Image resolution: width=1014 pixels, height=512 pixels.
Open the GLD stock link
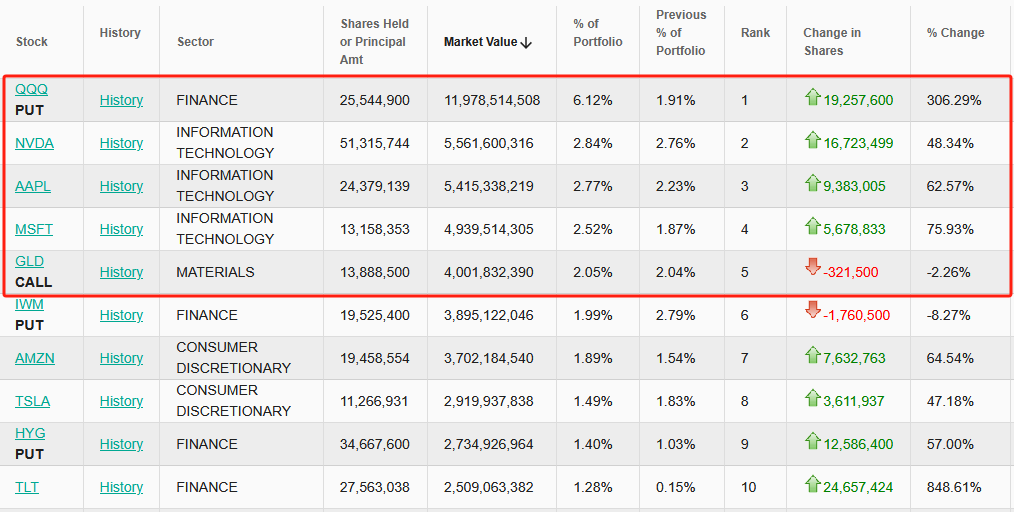click(x=30, y=261)
